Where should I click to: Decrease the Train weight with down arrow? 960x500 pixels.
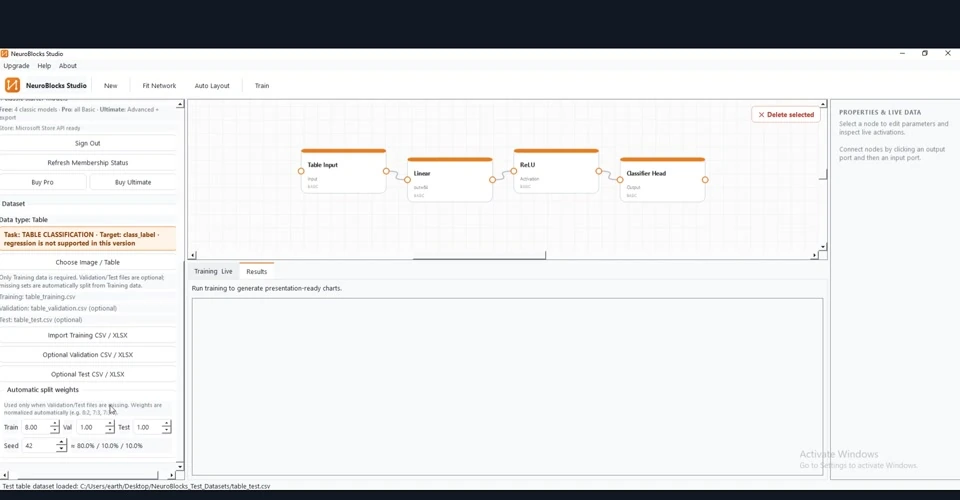pyautogui.click(x=54, y=430)
